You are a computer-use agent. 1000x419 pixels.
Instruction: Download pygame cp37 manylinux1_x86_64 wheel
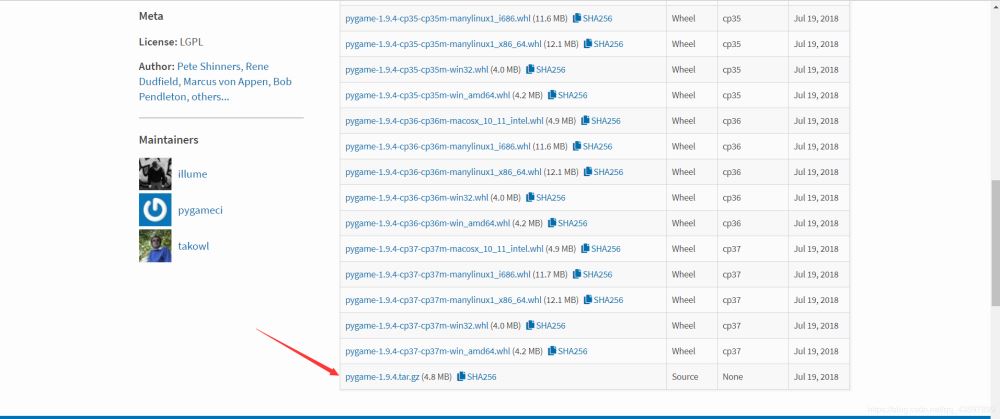click(443, 300)
